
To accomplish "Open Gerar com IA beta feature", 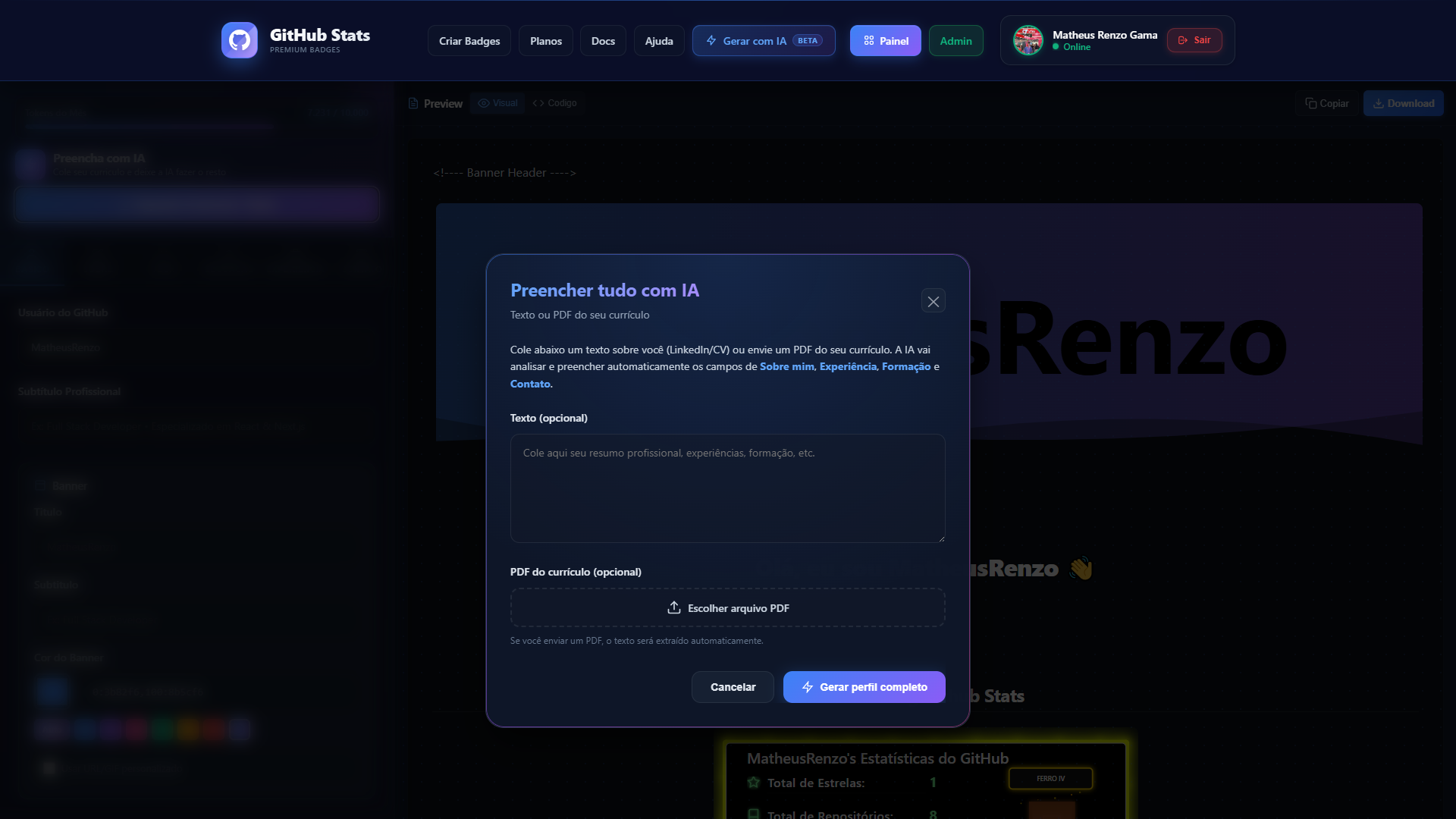I will click(764, 41).
